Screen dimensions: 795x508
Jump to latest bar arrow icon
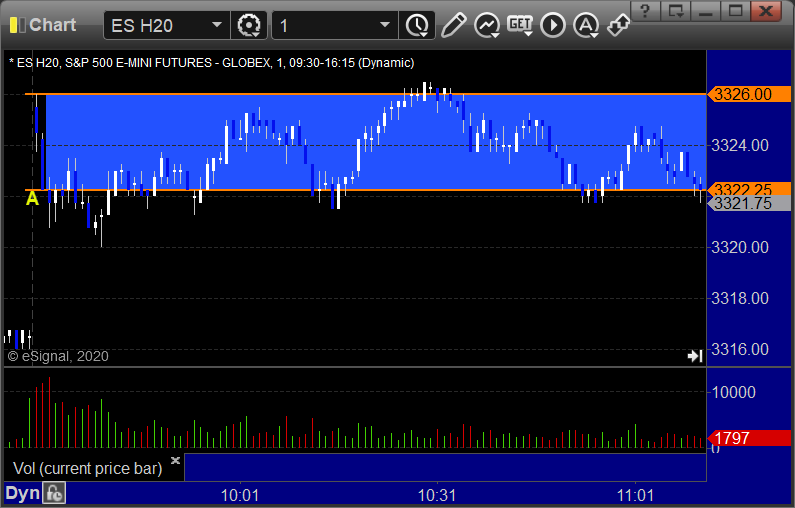pyautogui.click(x=695, y=356)
